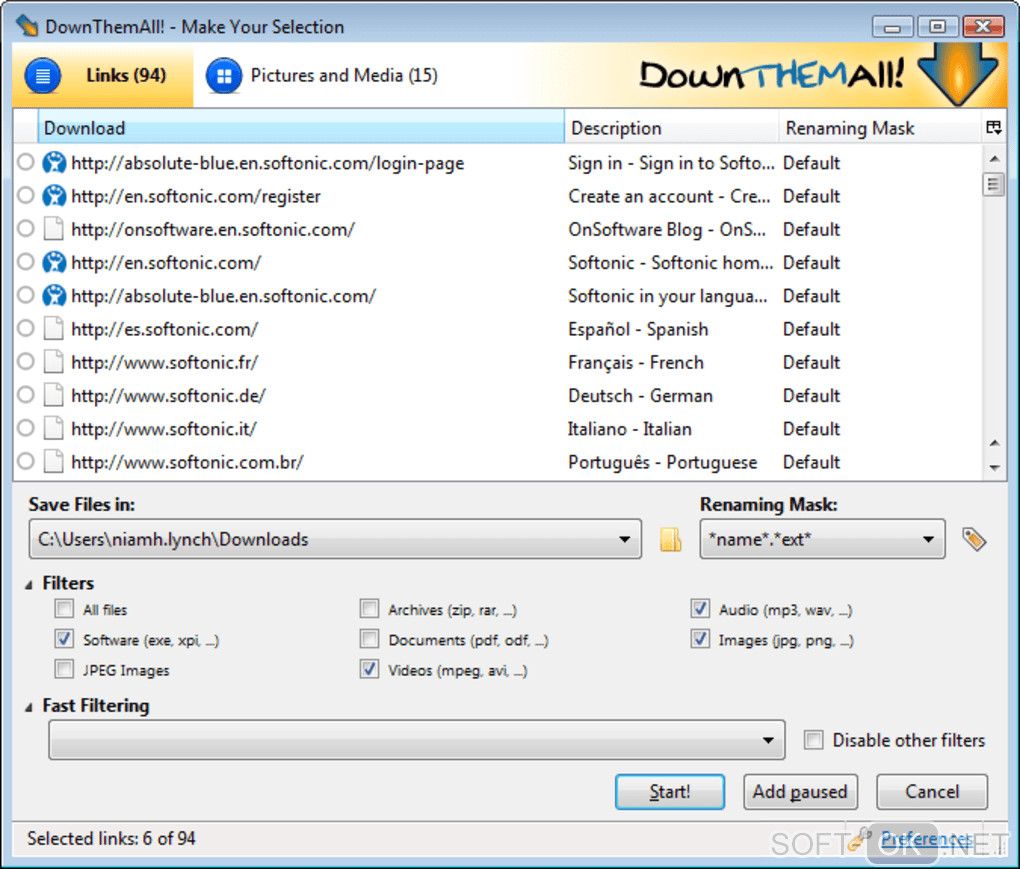Screen dimensions: 1020x869
Task: Uncheck the Images (jpg, png) filter
Action: click(700, 639)
